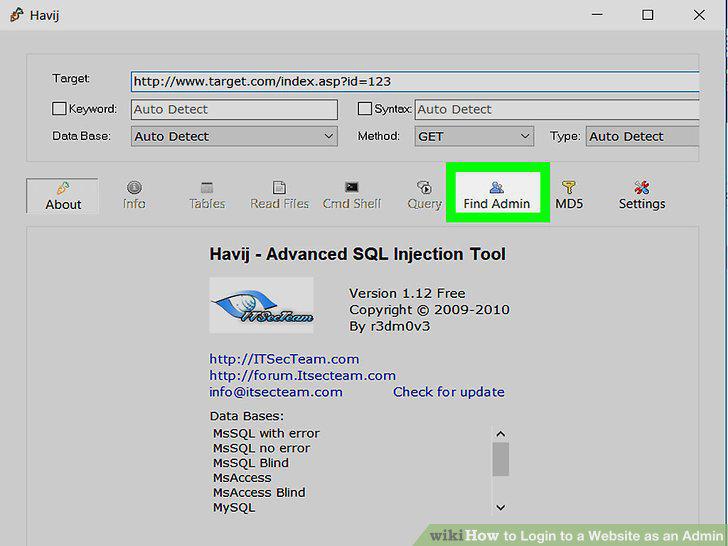Click the Data Bases list scrollbar thumb

point(500,459)
